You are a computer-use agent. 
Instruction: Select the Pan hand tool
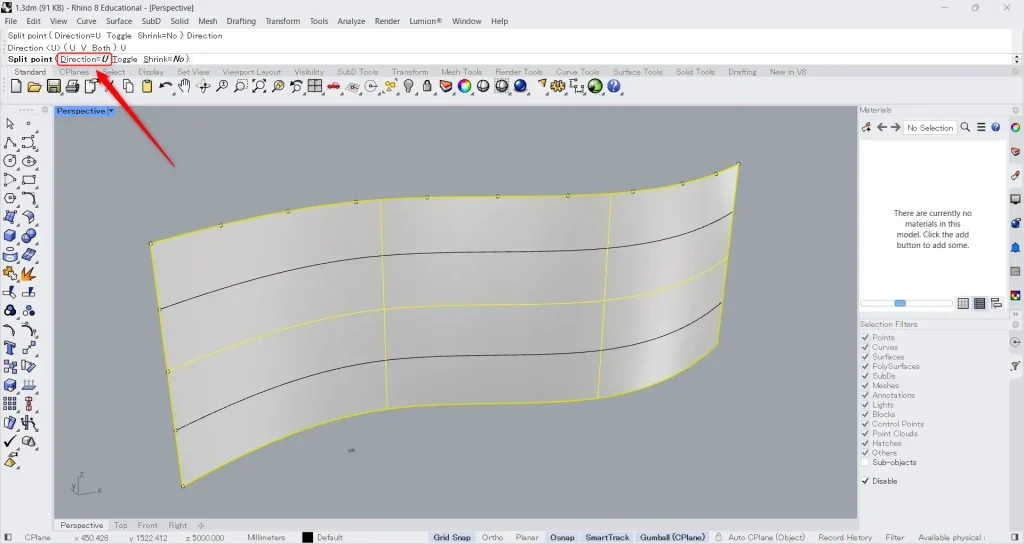(x=184, y=86)
